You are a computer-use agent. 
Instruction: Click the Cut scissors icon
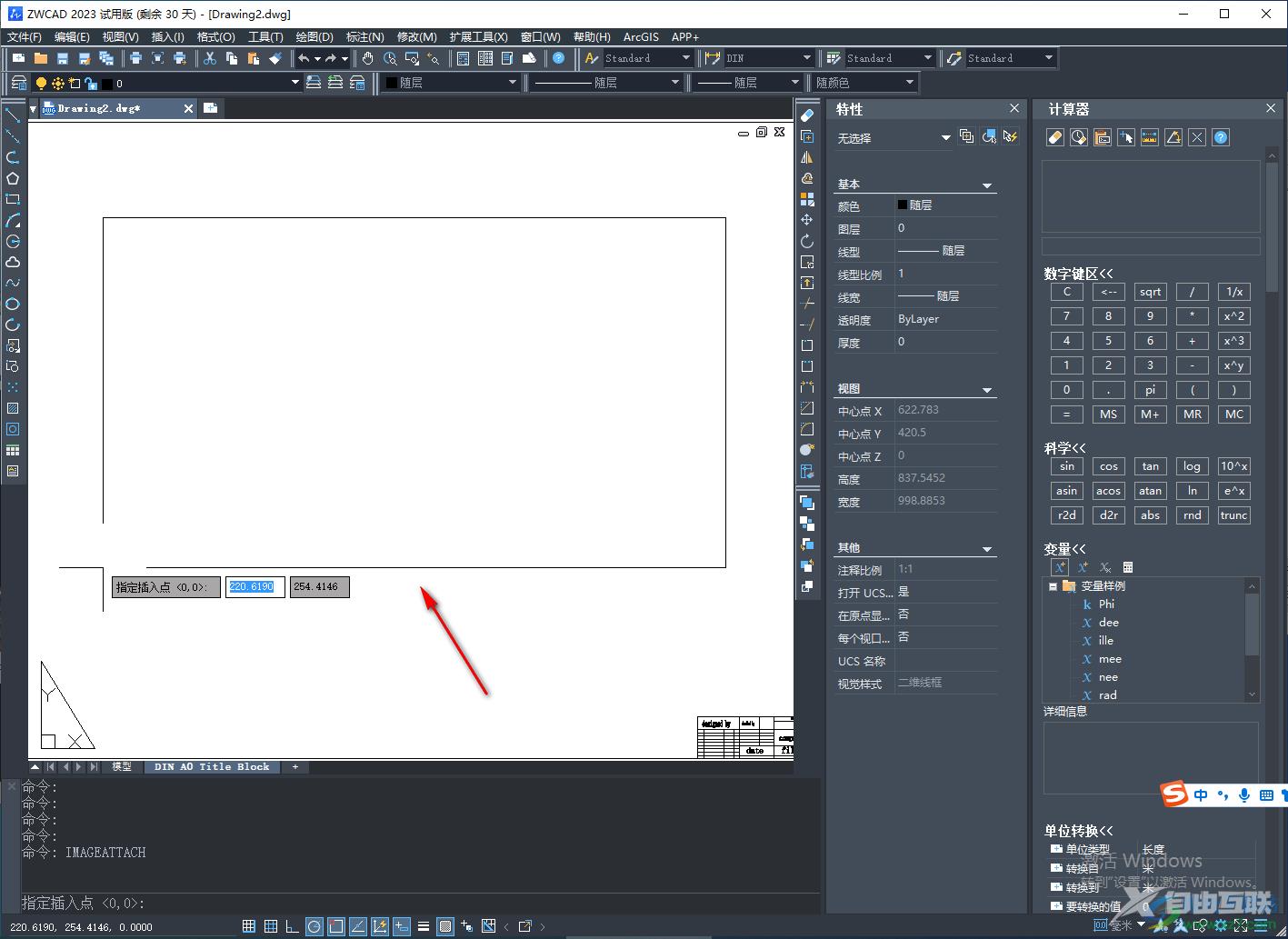point(209,58)
